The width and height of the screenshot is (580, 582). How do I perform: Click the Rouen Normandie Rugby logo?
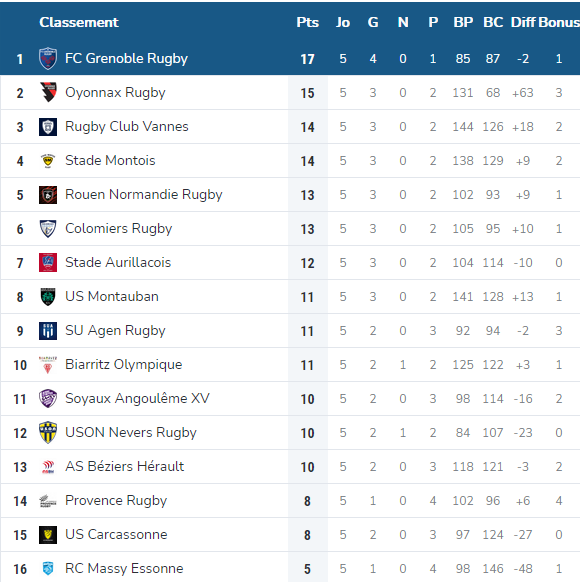point(48,195)
